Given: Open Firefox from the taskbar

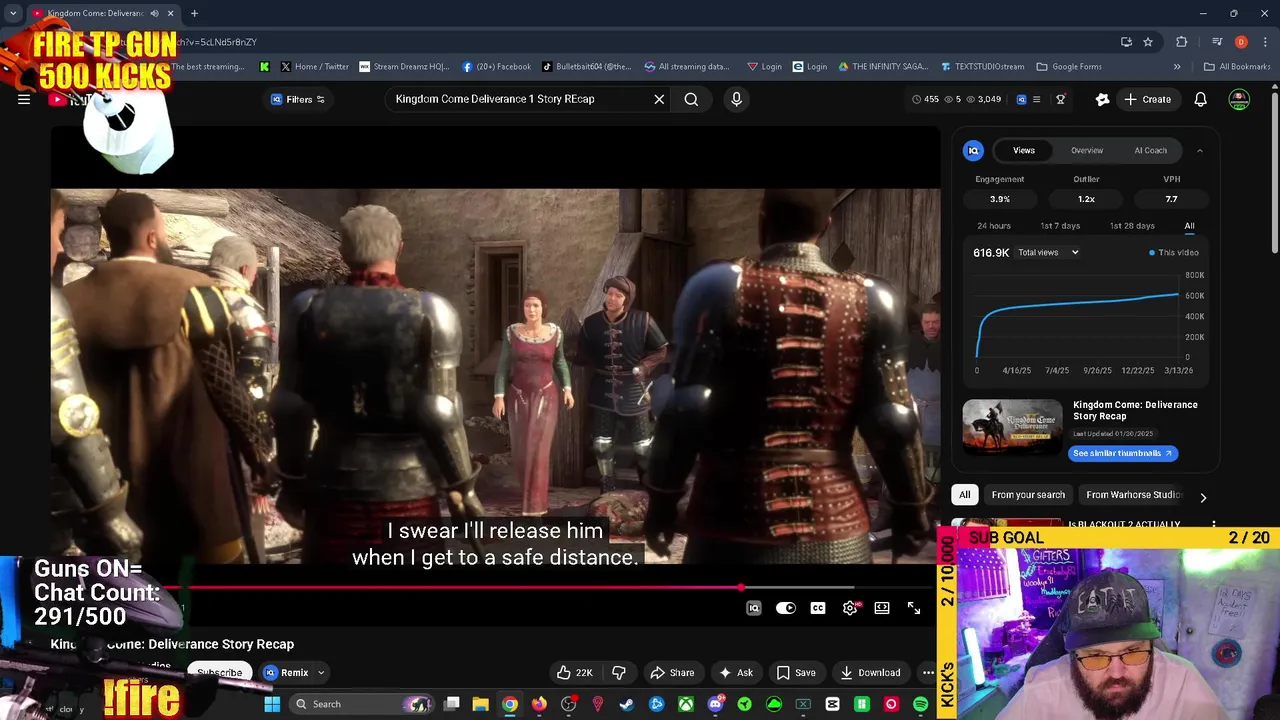Looking at the screenshot, I should tap(539, 704).
